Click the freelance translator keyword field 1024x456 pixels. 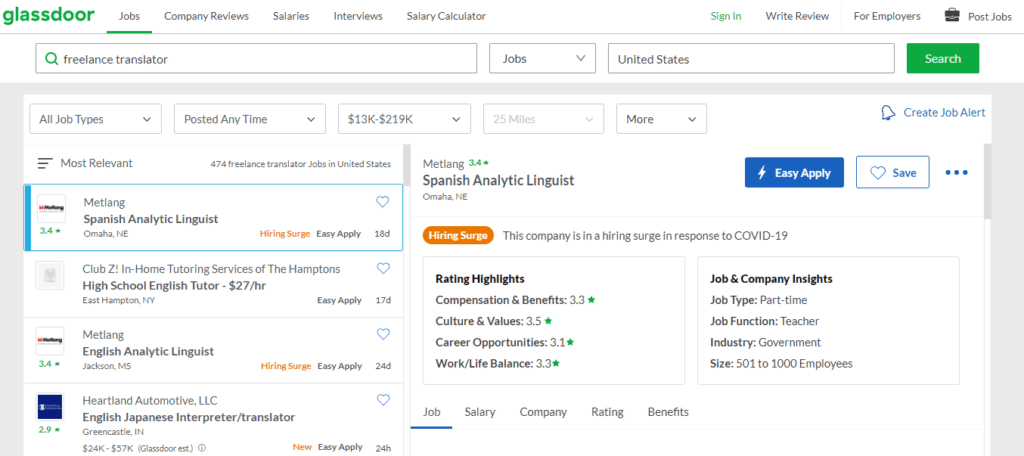coord(256,58)
